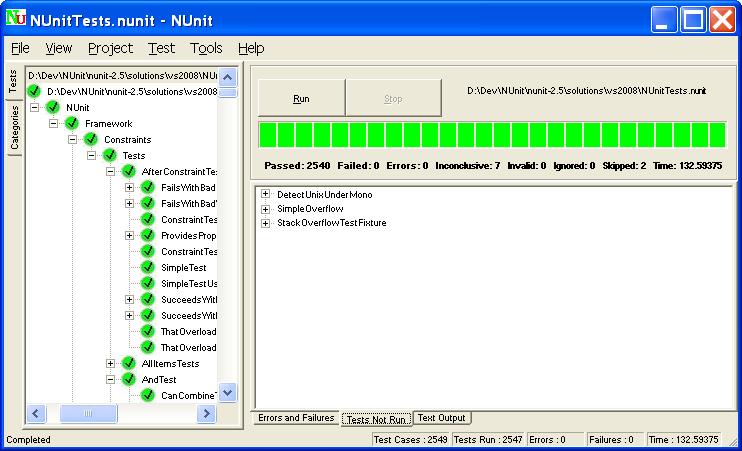The image size is (742, 451).
Task: Expand the AllItemsTests node
Action: point(110,363)
